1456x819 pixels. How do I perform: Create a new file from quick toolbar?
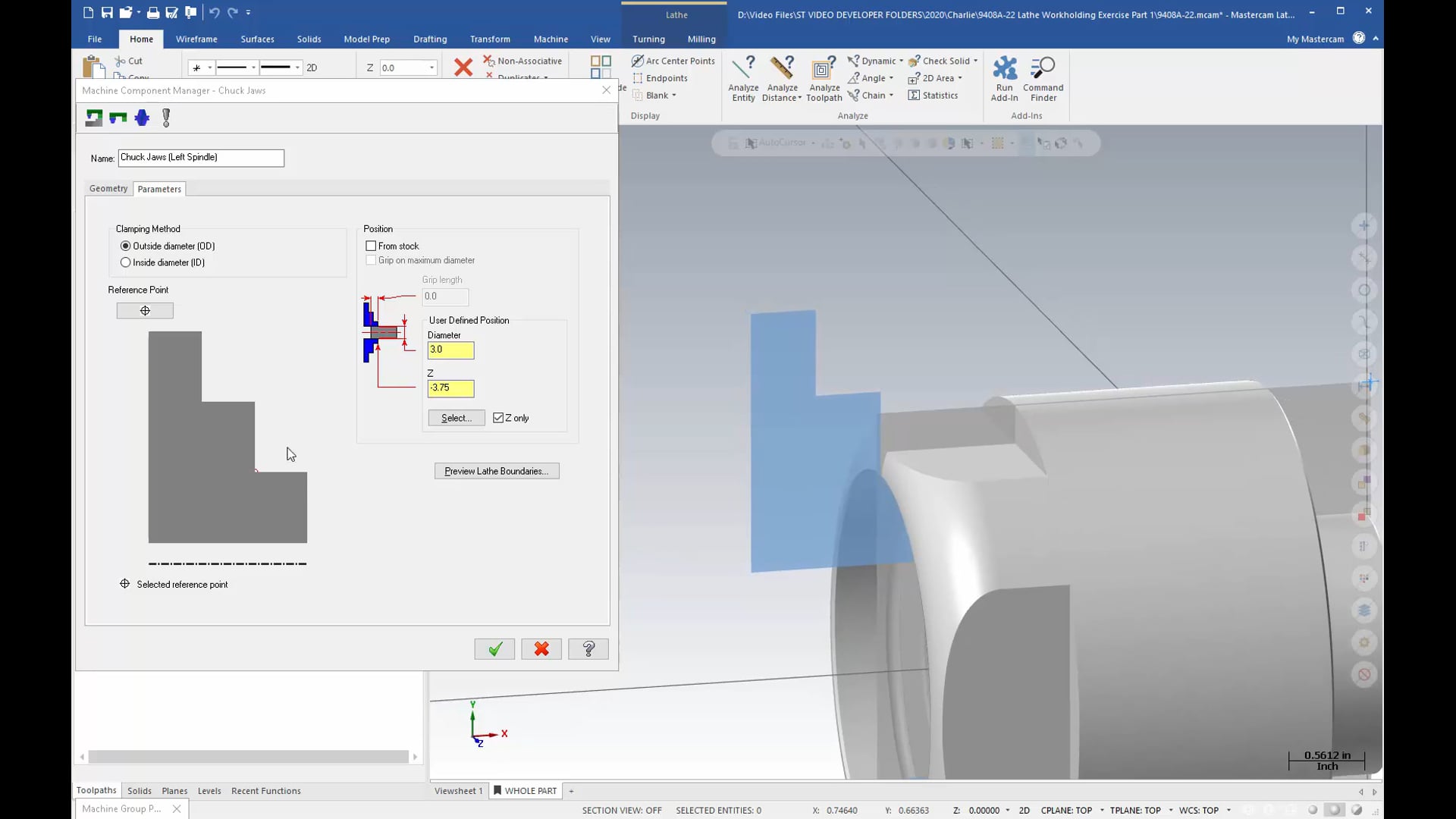tap(88, 12)
